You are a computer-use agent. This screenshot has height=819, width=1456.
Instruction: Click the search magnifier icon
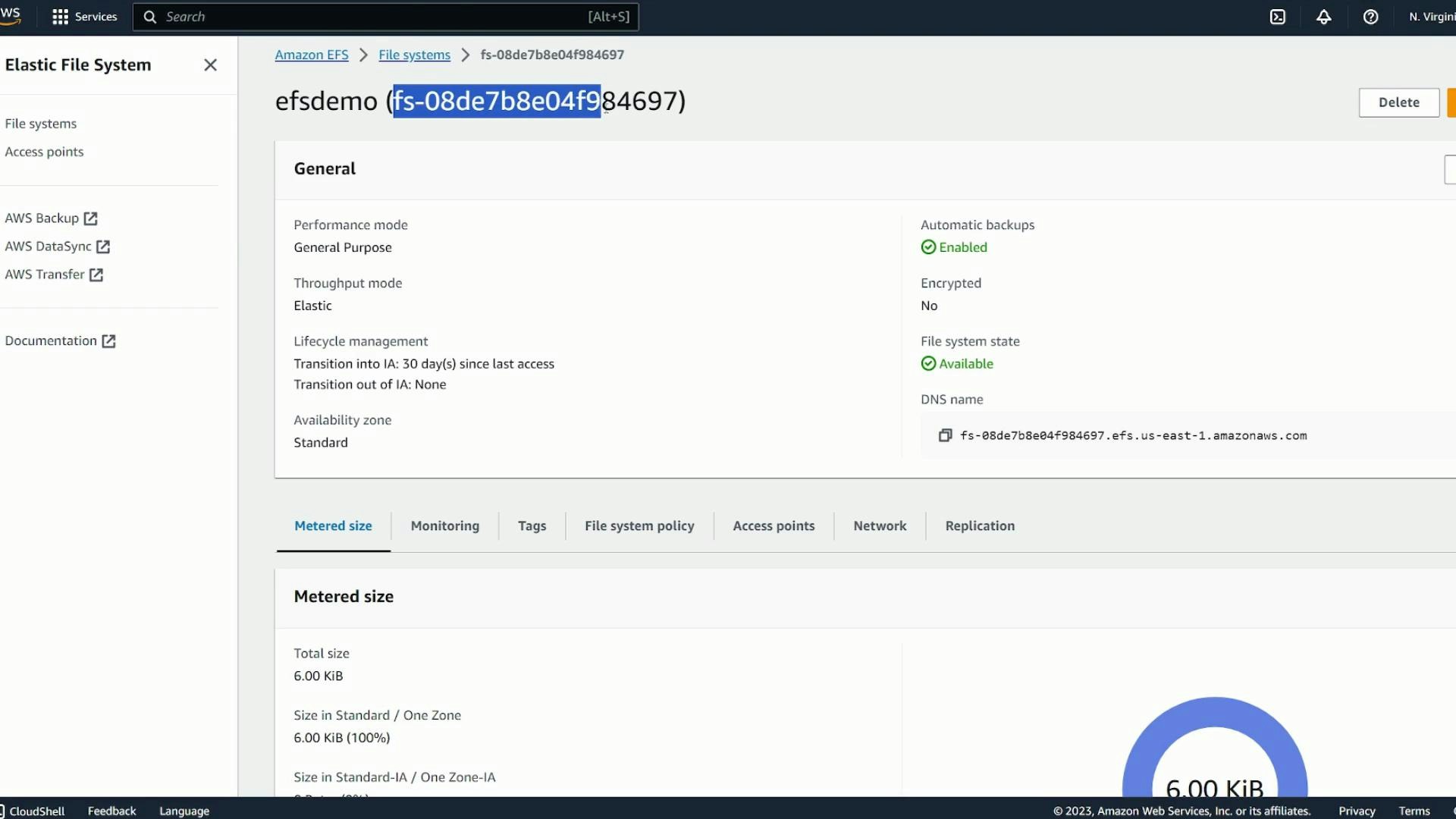point(149,16)
